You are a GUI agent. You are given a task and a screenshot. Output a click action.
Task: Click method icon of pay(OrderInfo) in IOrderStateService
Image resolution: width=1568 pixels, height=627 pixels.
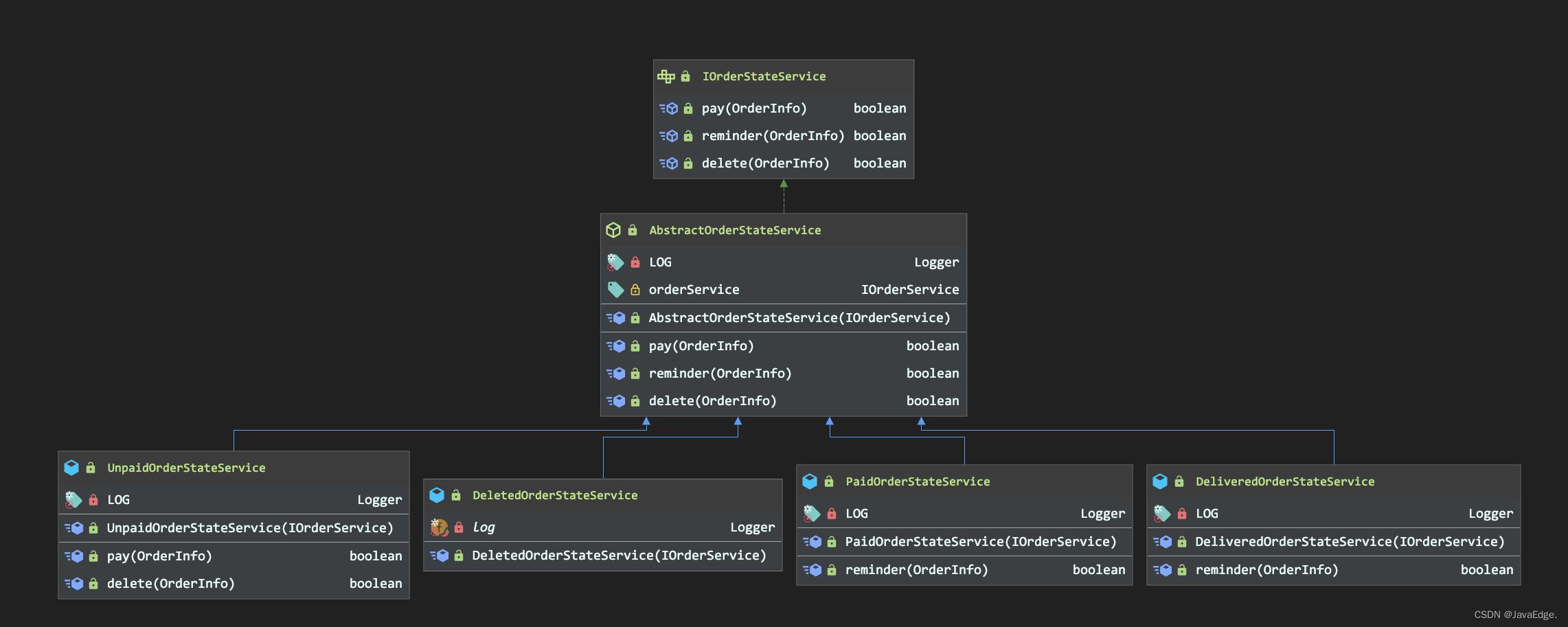tap(669, 109)
